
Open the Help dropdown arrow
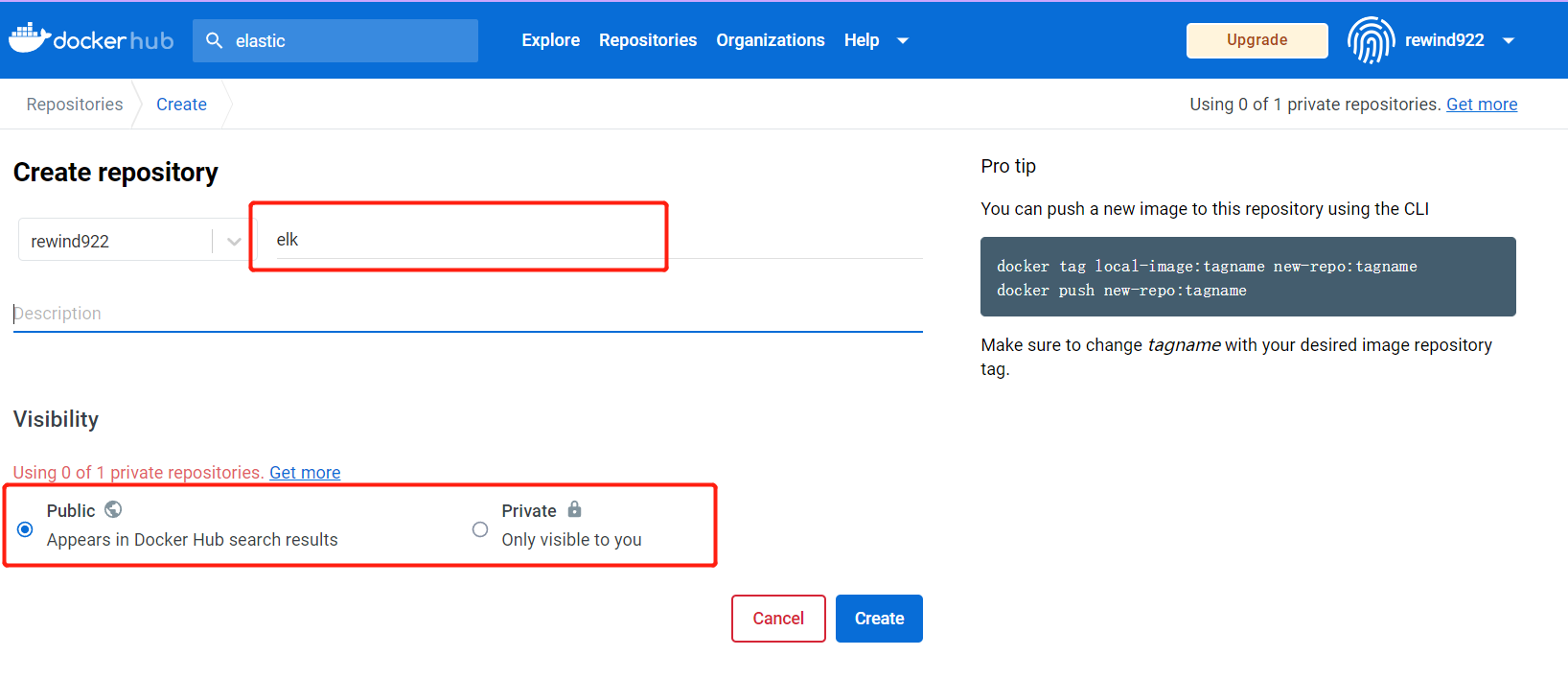902,40
